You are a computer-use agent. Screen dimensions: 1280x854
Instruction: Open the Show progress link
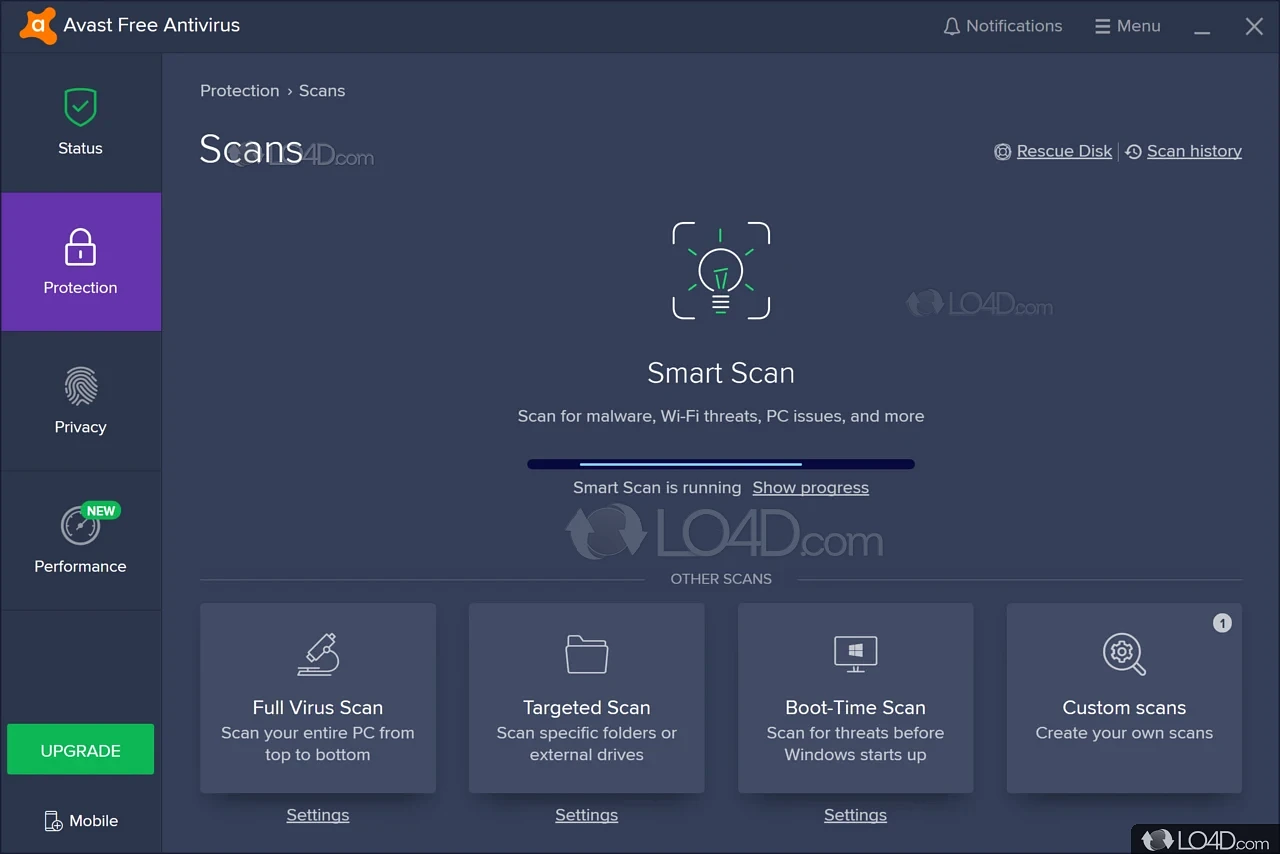click(x=811, y=488)
